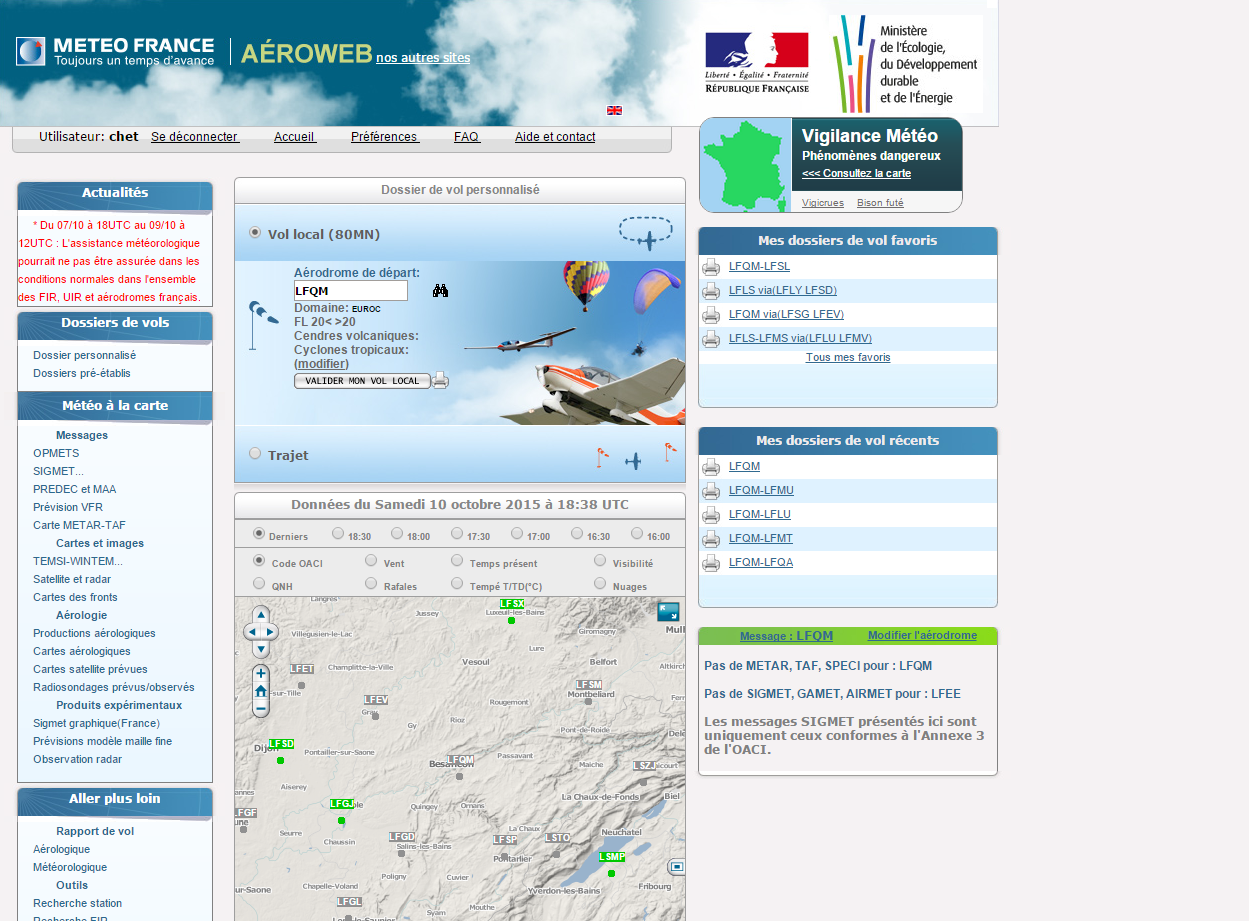The image size is (1249, 921).
Task: Pan the map up with arrow
Action: click(x=261, y=614)
